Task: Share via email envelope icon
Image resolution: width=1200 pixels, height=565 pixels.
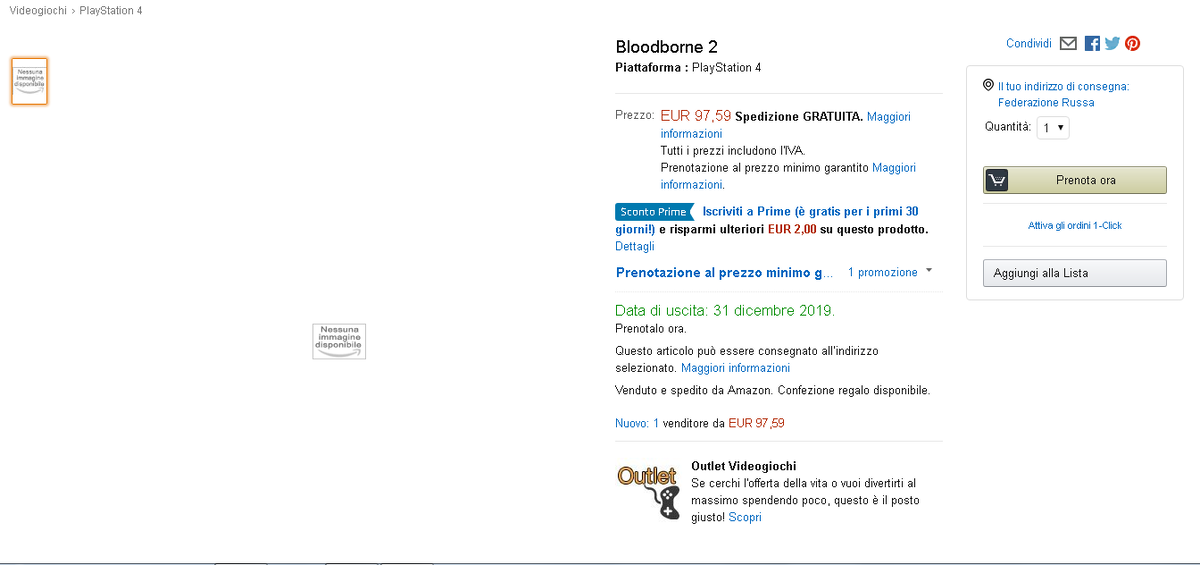Action: (1068, 43)
